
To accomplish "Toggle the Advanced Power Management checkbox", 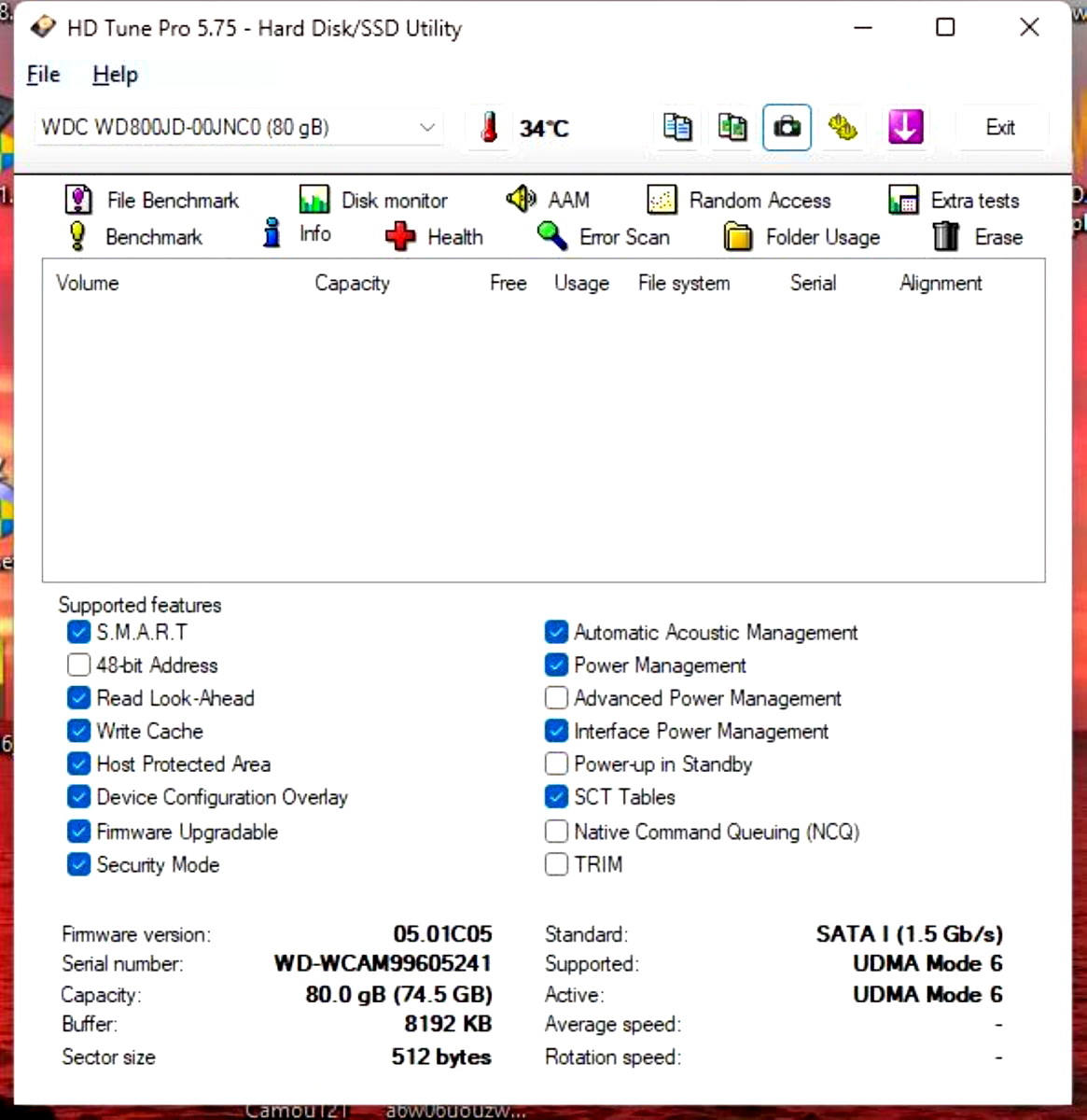I will pyautogui.click(x=556, y=697).
